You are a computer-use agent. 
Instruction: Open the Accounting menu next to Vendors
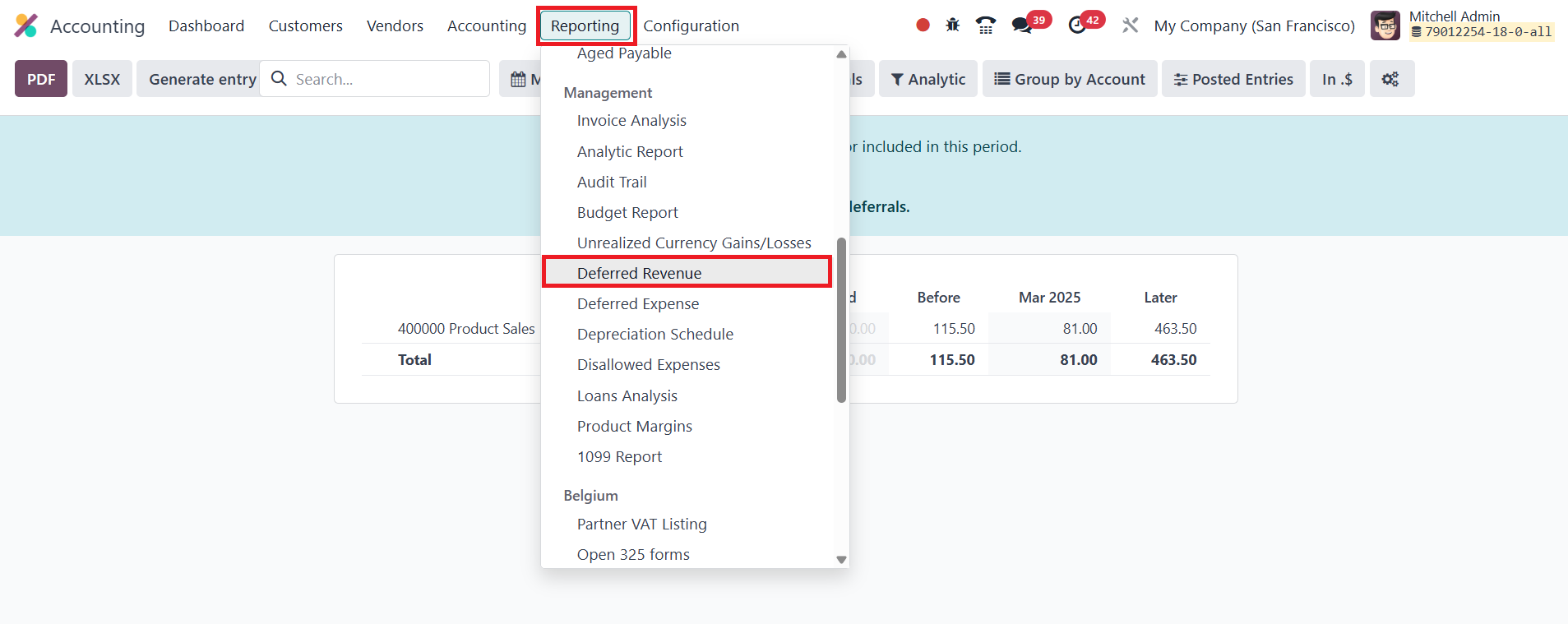(x=487, y=25)
